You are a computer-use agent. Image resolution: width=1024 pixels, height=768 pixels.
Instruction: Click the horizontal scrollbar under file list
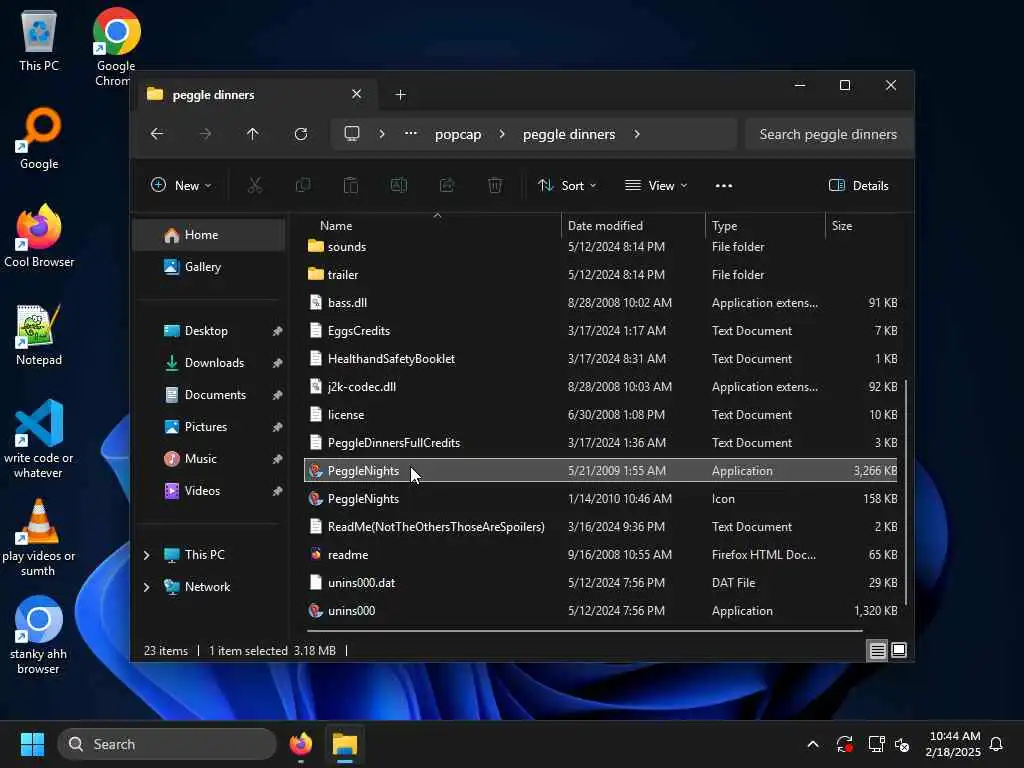pyautogui.click(x=584, y=631)
